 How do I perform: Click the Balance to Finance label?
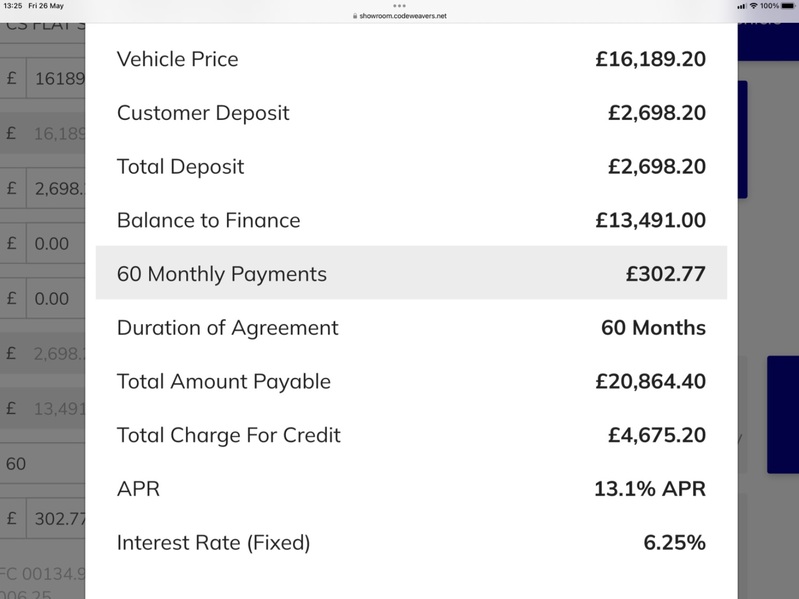click(208, 220)
